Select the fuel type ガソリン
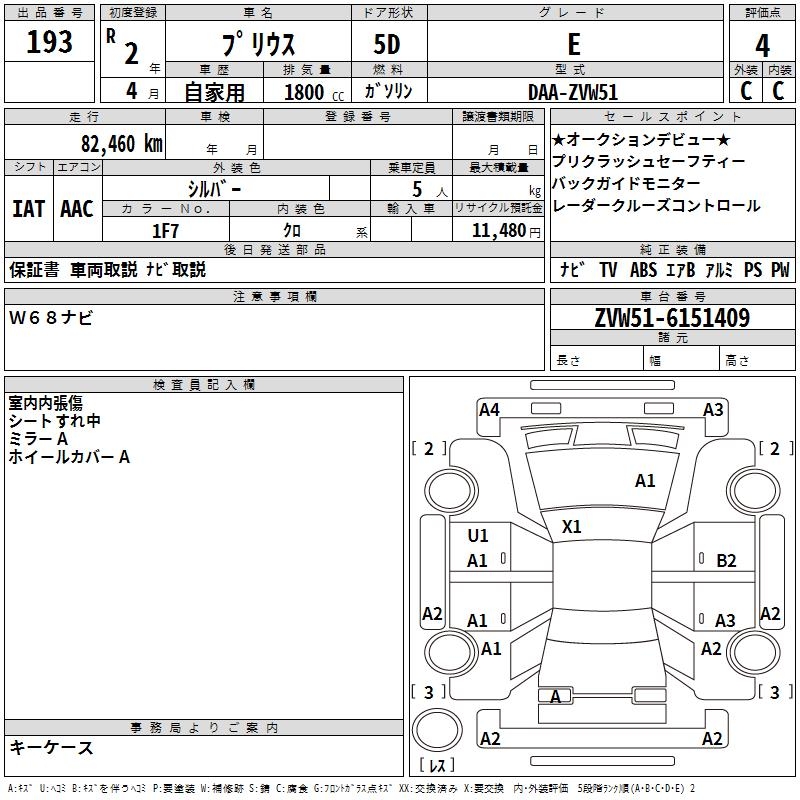Screen dimensions: 800x800 pyautogui.click(x=388, y=91)
